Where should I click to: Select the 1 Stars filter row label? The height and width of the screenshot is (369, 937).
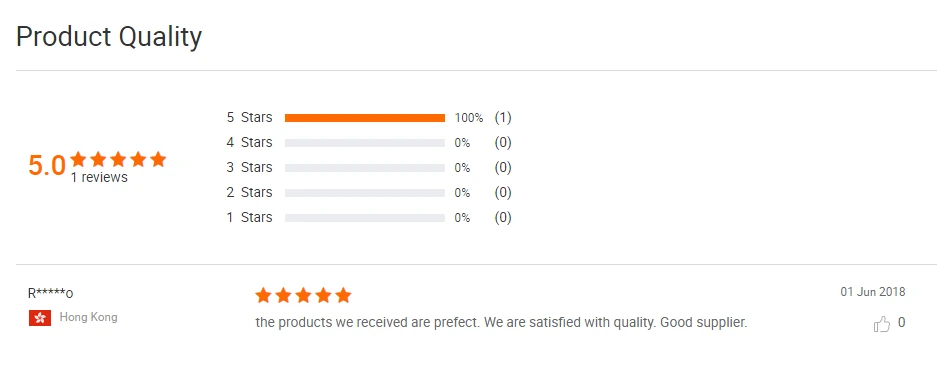(x=249, y=218)
